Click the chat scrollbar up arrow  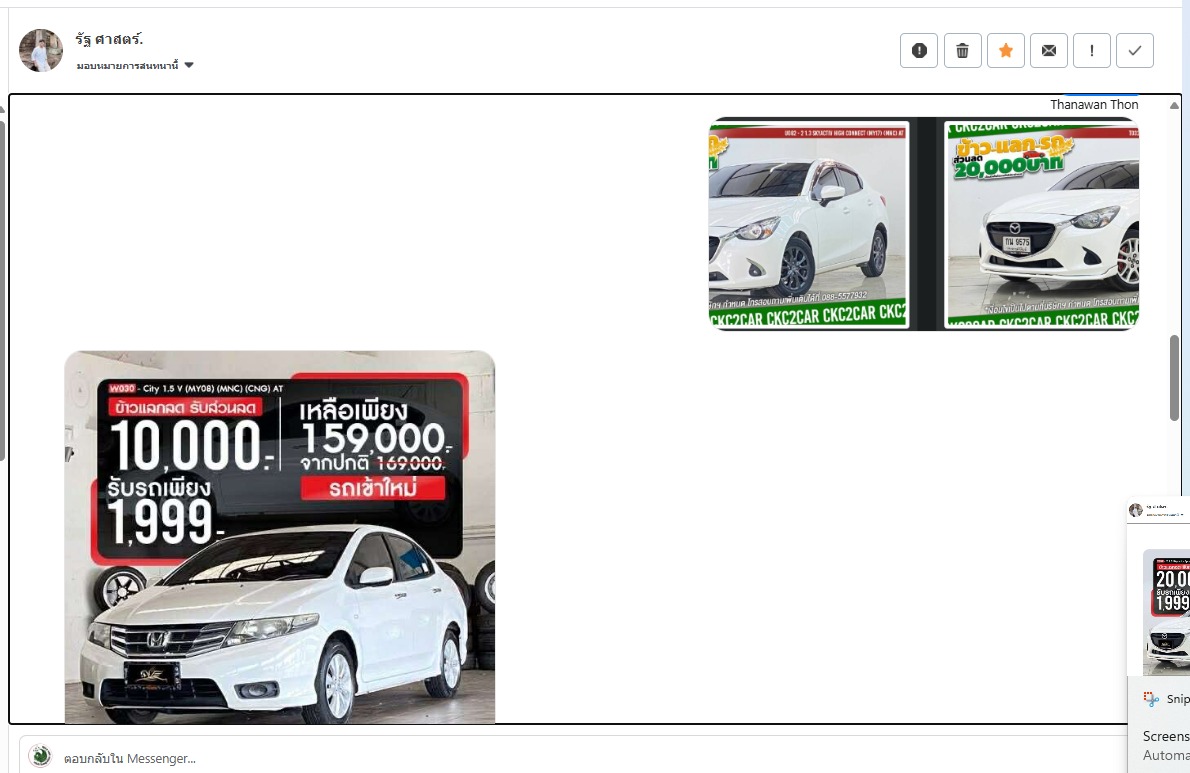click(x=1174, y=105)
